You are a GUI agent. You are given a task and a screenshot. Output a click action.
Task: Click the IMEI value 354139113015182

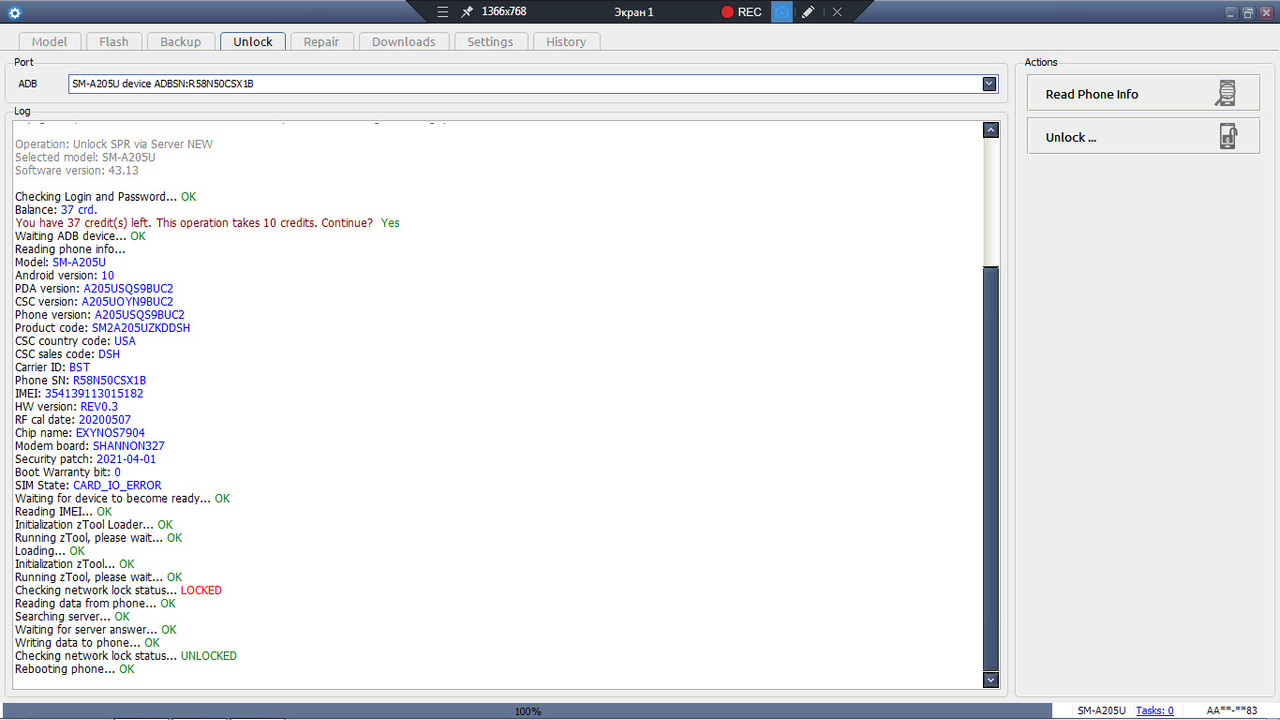coord(94,394)
